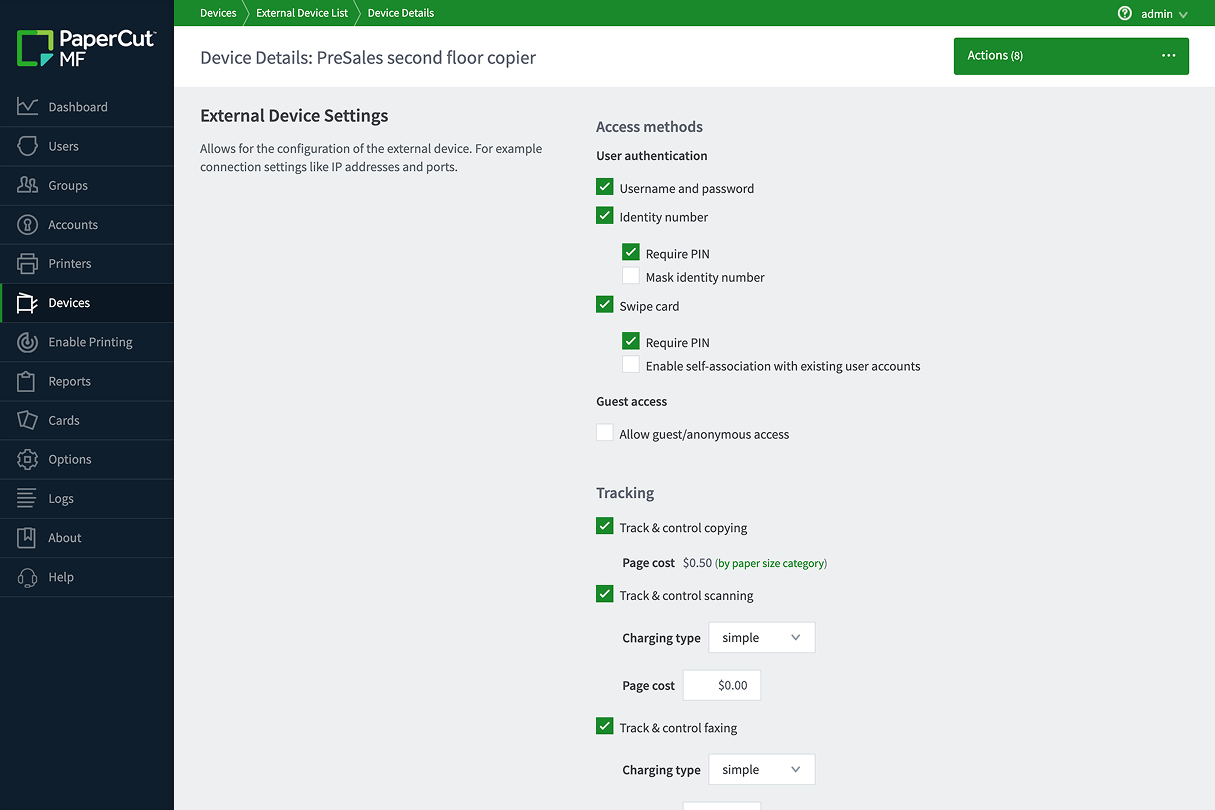This screenshot has width=1215, height=810.
Task: Allow guest/anonymous access
Action: point(604,432)
